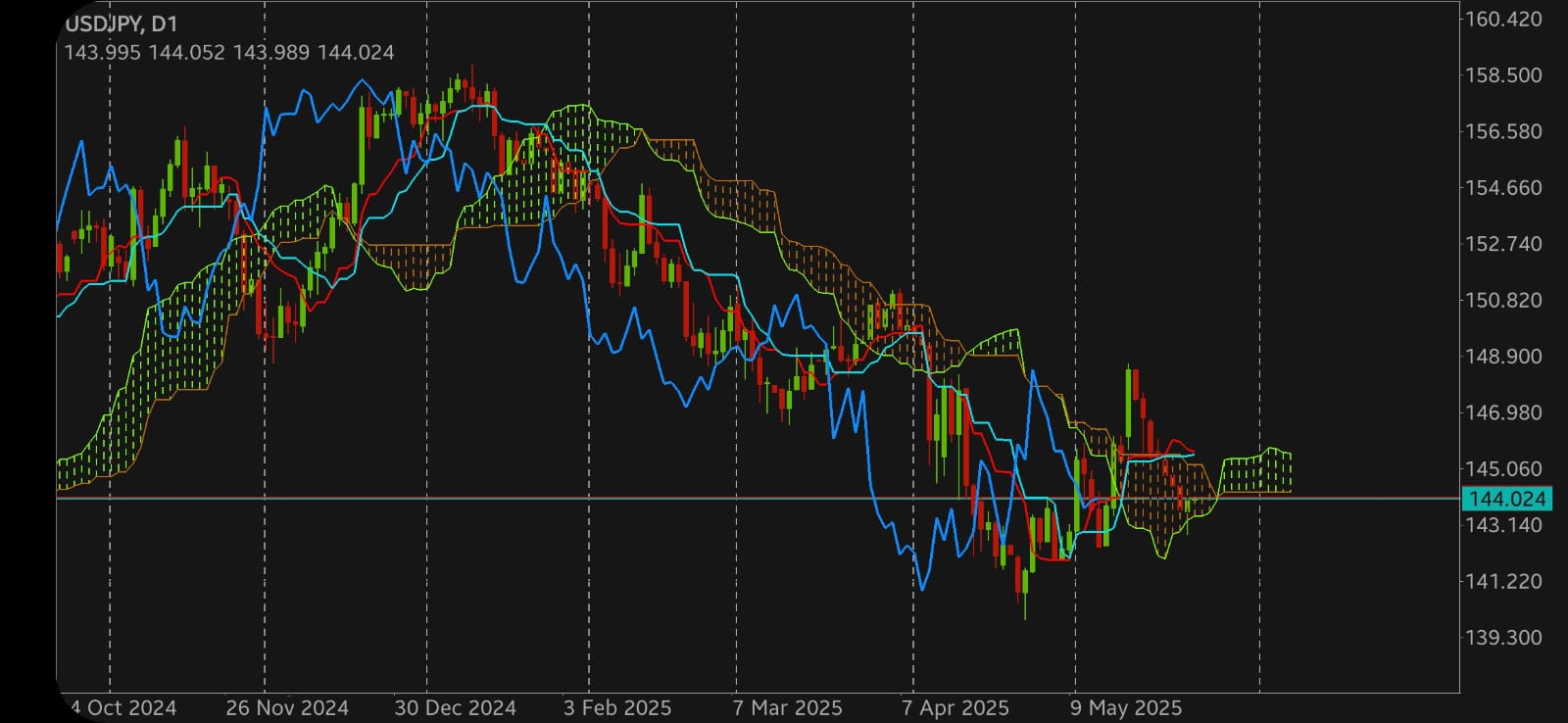Click the 148.900 price axis label

point(1502,357)
